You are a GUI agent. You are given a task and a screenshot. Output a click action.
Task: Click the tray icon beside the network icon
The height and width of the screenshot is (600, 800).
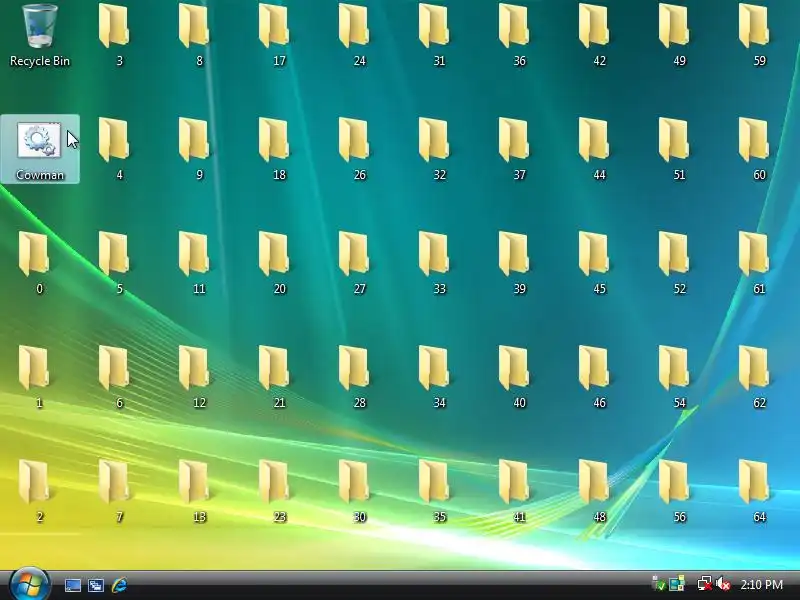point(677,584)
